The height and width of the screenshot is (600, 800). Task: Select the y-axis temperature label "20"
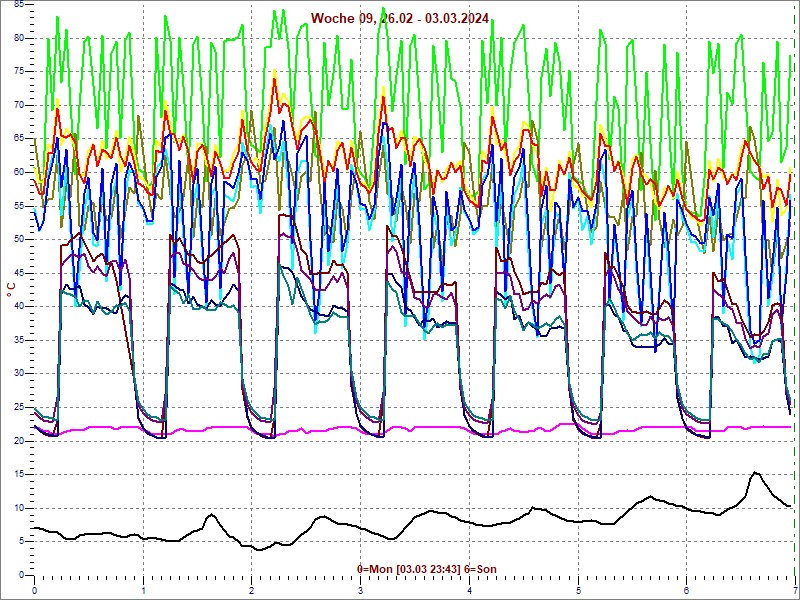[19, 441]
